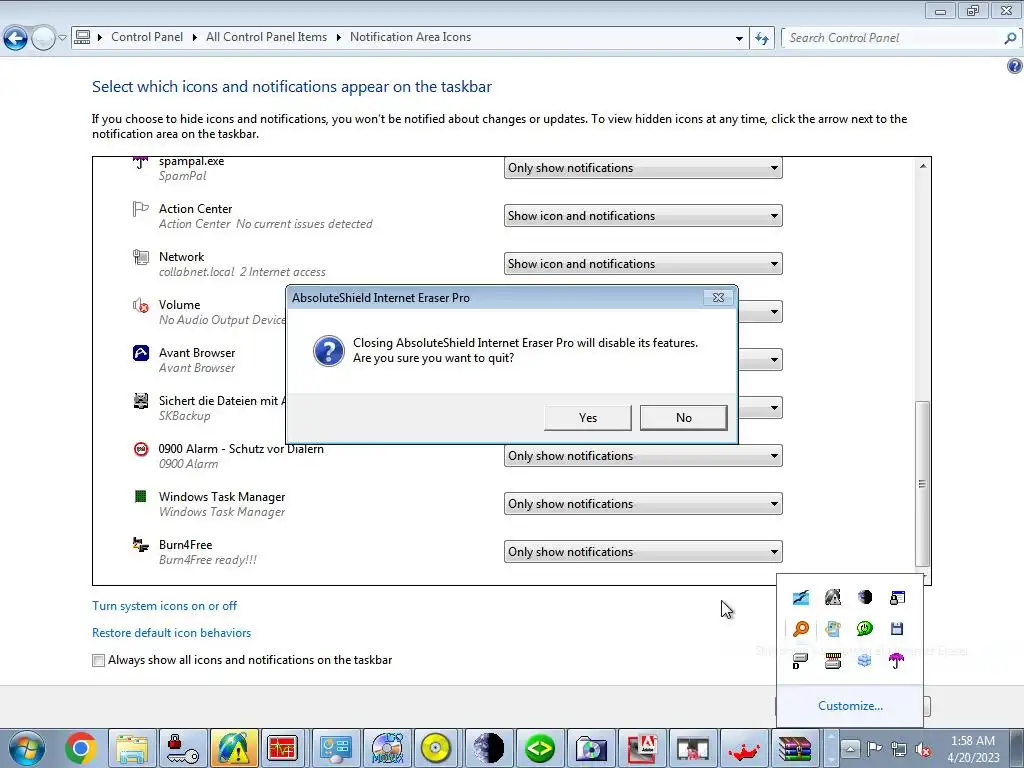Click the half-moon globe taskbar button
The height and width of the screenshot is (768, 1024).
pyautogui.click(x=488, y=748)
